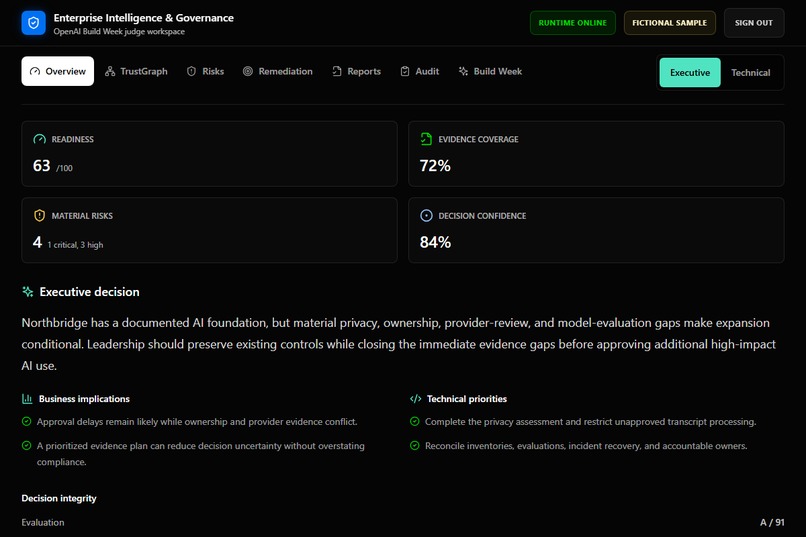Switch to the TrustGraph tab
Viewport: 806px width, 537px height.
(x=136, y=71)
